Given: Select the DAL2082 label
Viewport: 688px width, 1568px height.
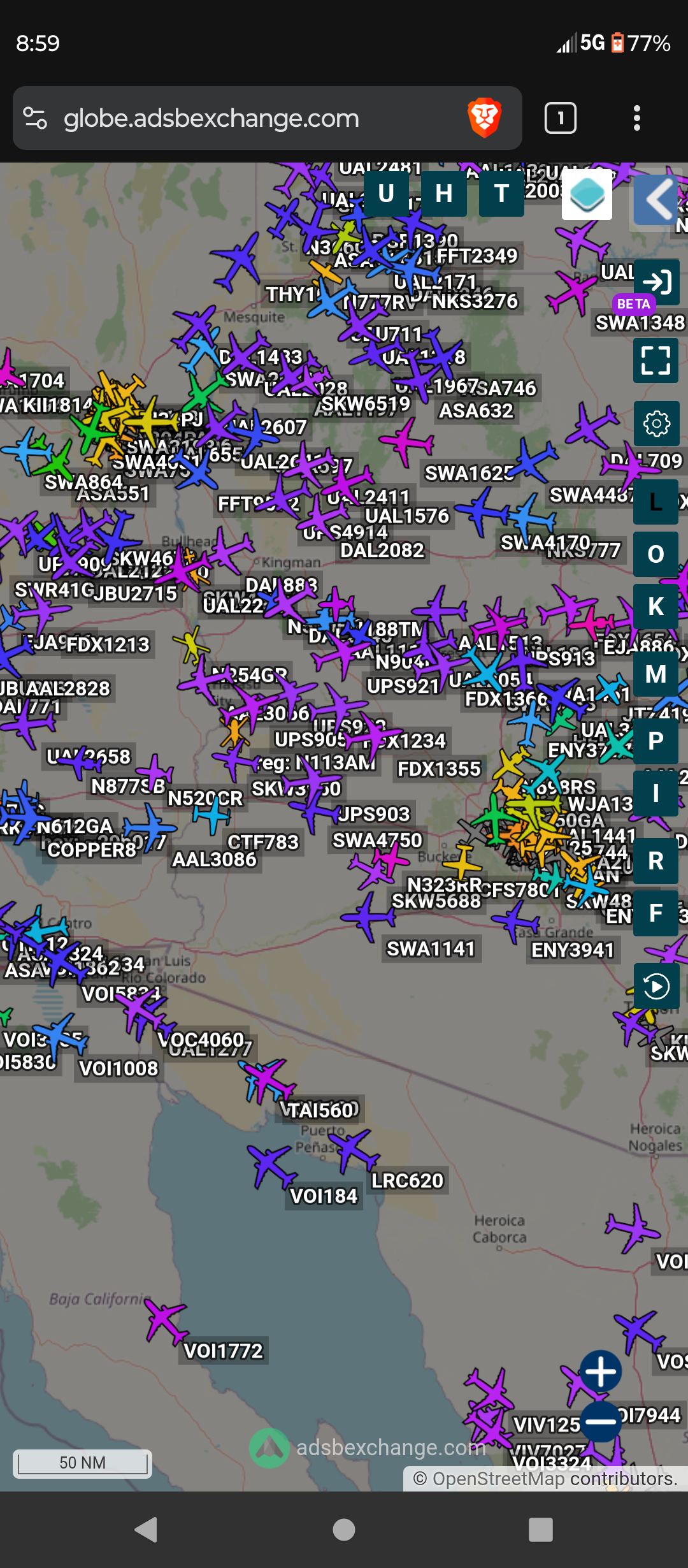Looking at the screenshot, I should coord(382,549).
